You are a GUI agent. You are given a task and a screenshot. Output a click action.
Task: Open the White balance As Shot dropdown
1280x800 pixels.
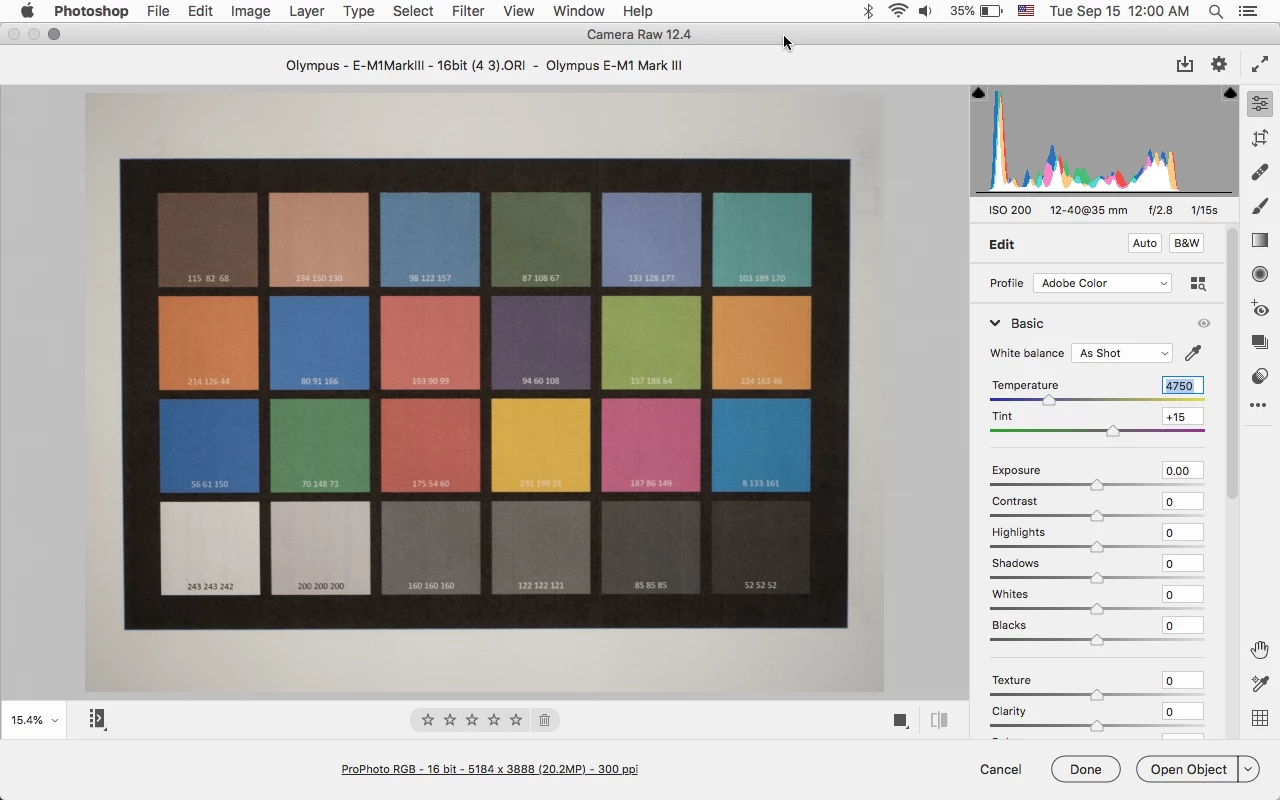pos(1121,353)
